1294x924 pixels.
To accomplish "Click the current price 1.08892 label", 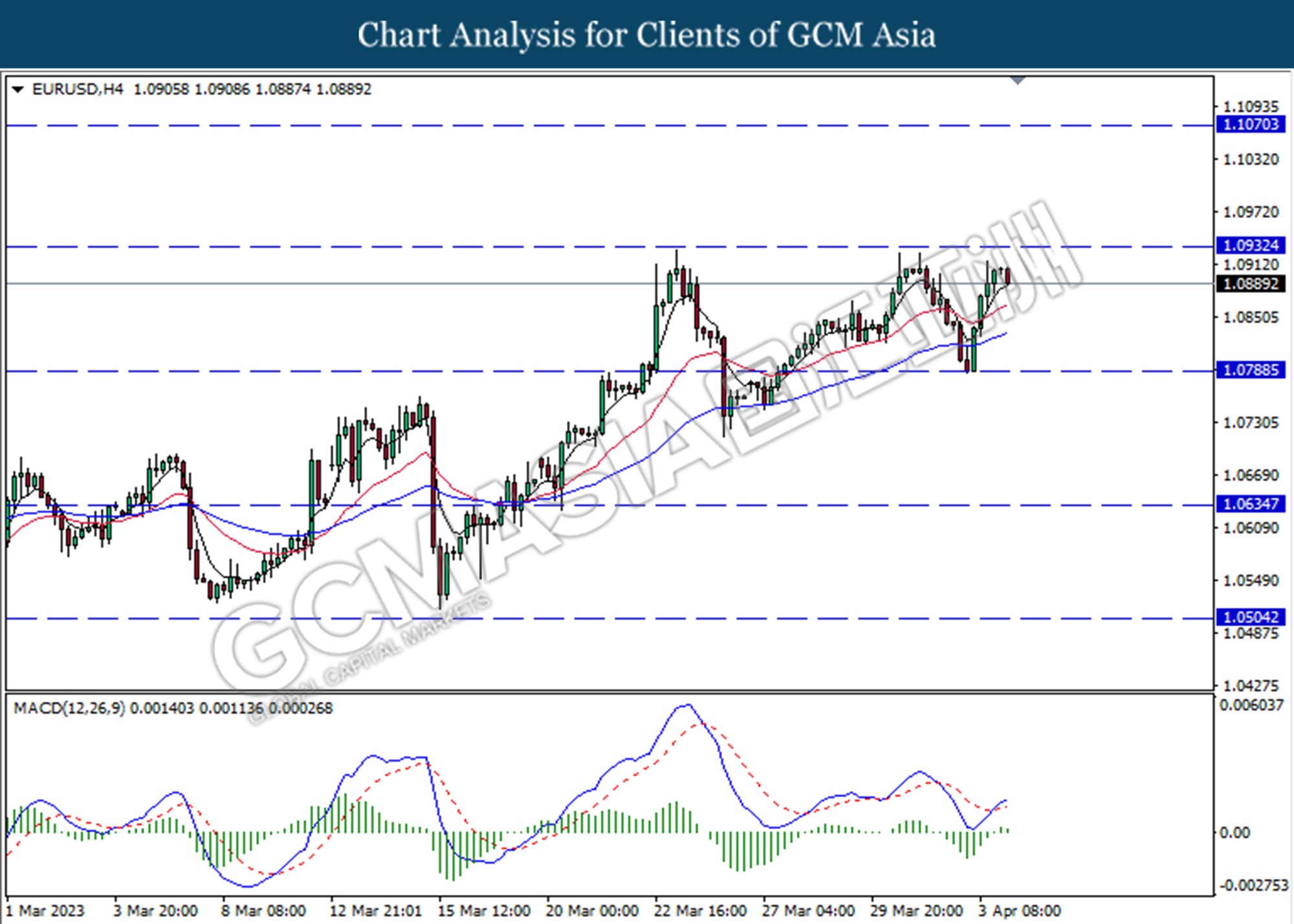I will (1250, 283).
